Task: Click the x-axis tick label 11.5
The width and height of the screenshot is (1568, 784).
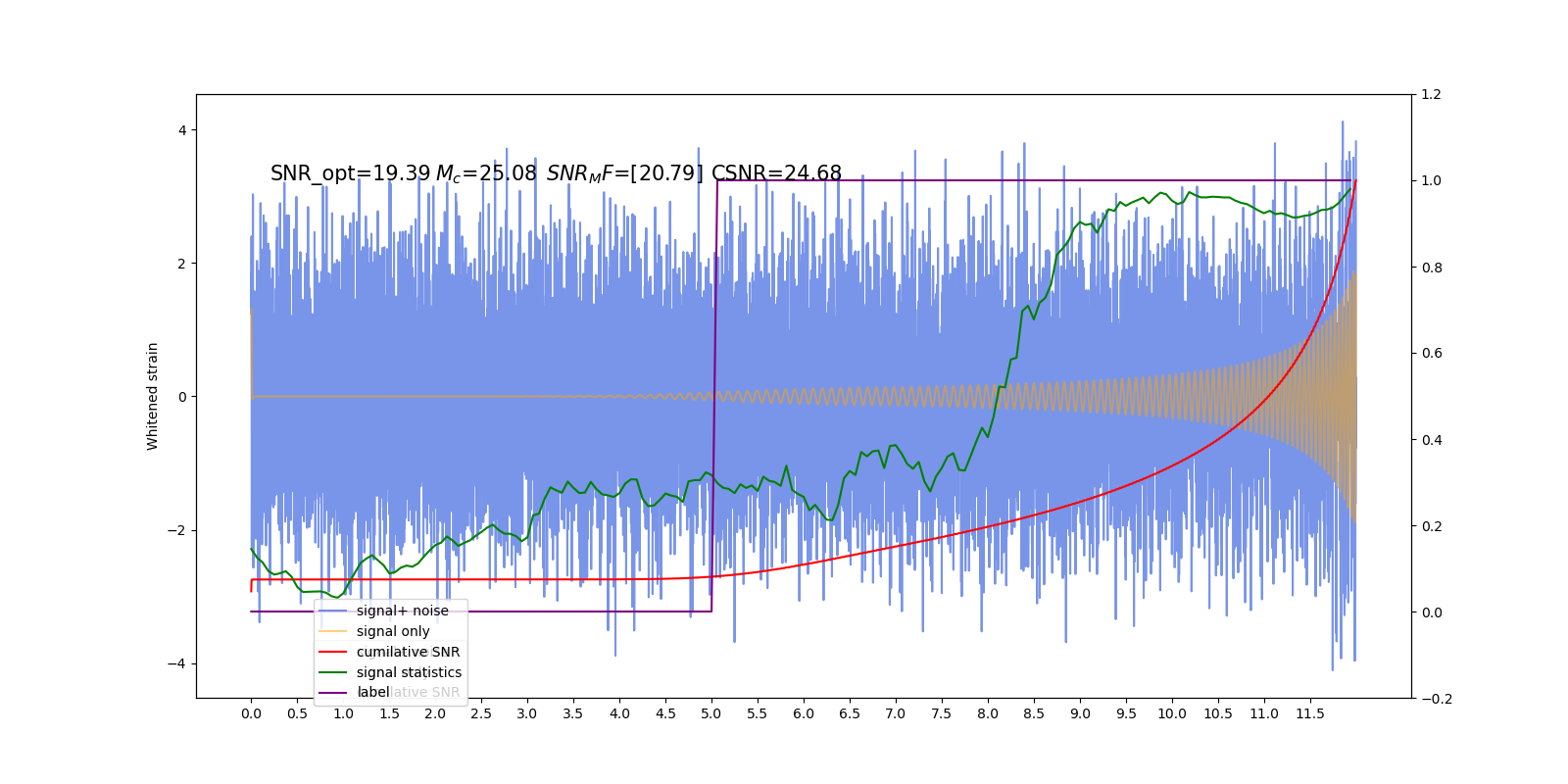Action: point(1310,713)
